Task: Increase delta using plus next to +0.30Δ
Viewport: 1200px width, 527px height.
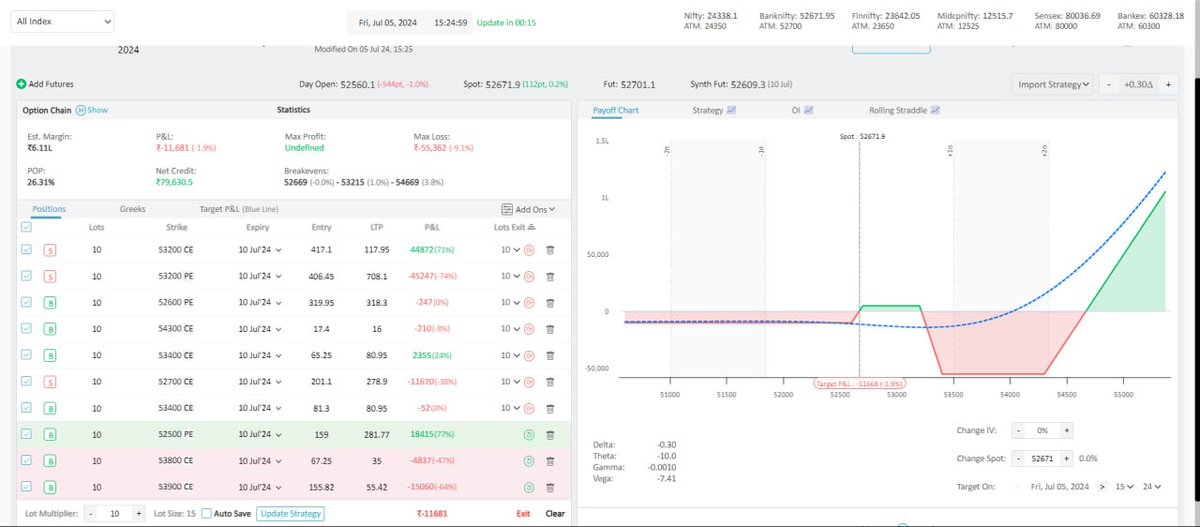Action: pyautogui.click(x=1167, y=85)
